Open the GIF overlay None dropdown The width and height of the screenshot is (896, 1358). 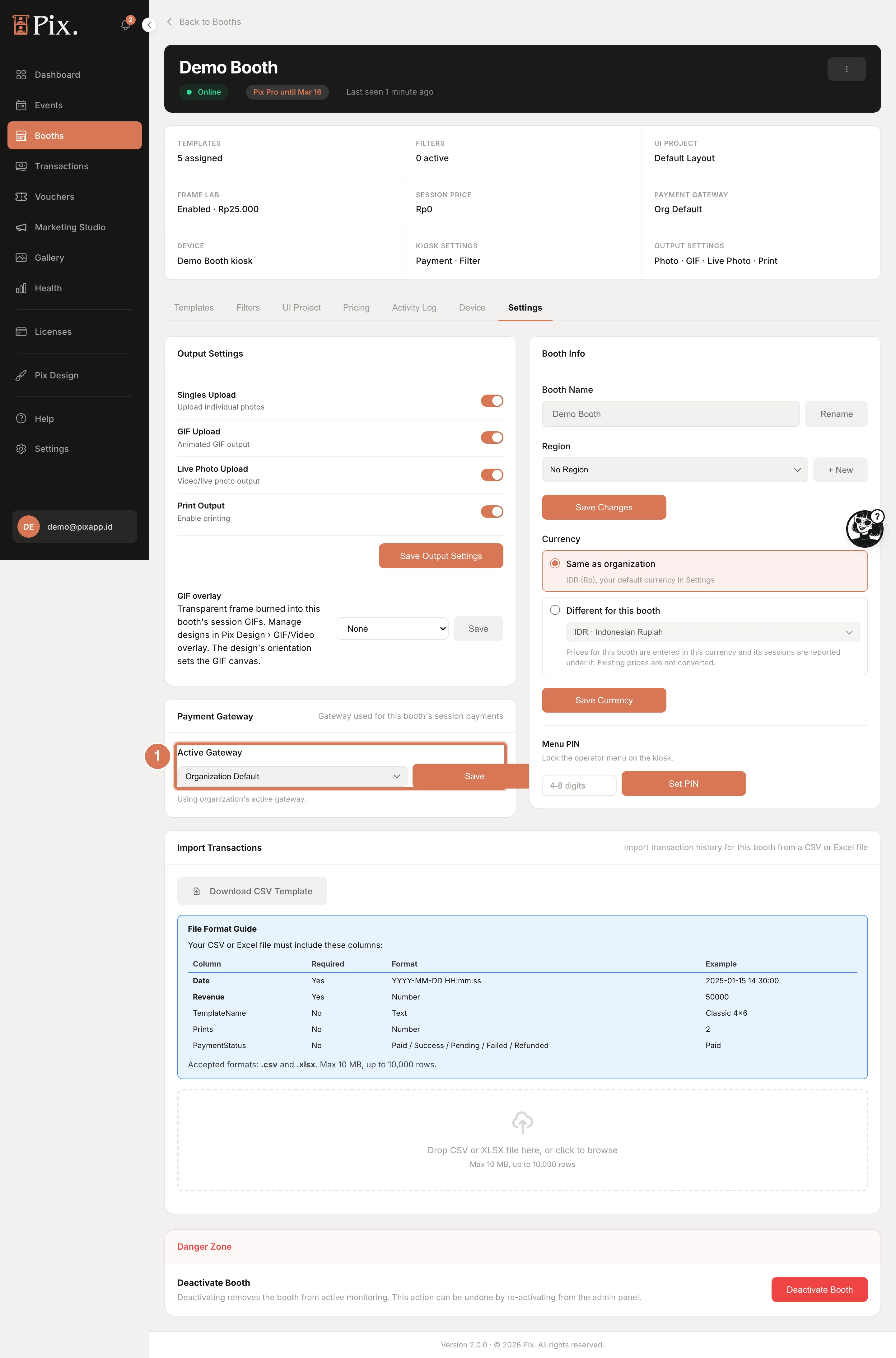click(393, 629)
